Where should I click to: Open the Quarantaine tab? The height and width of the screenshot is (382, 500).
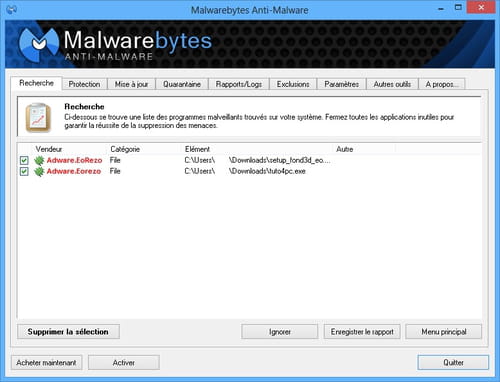coord(182,84)
